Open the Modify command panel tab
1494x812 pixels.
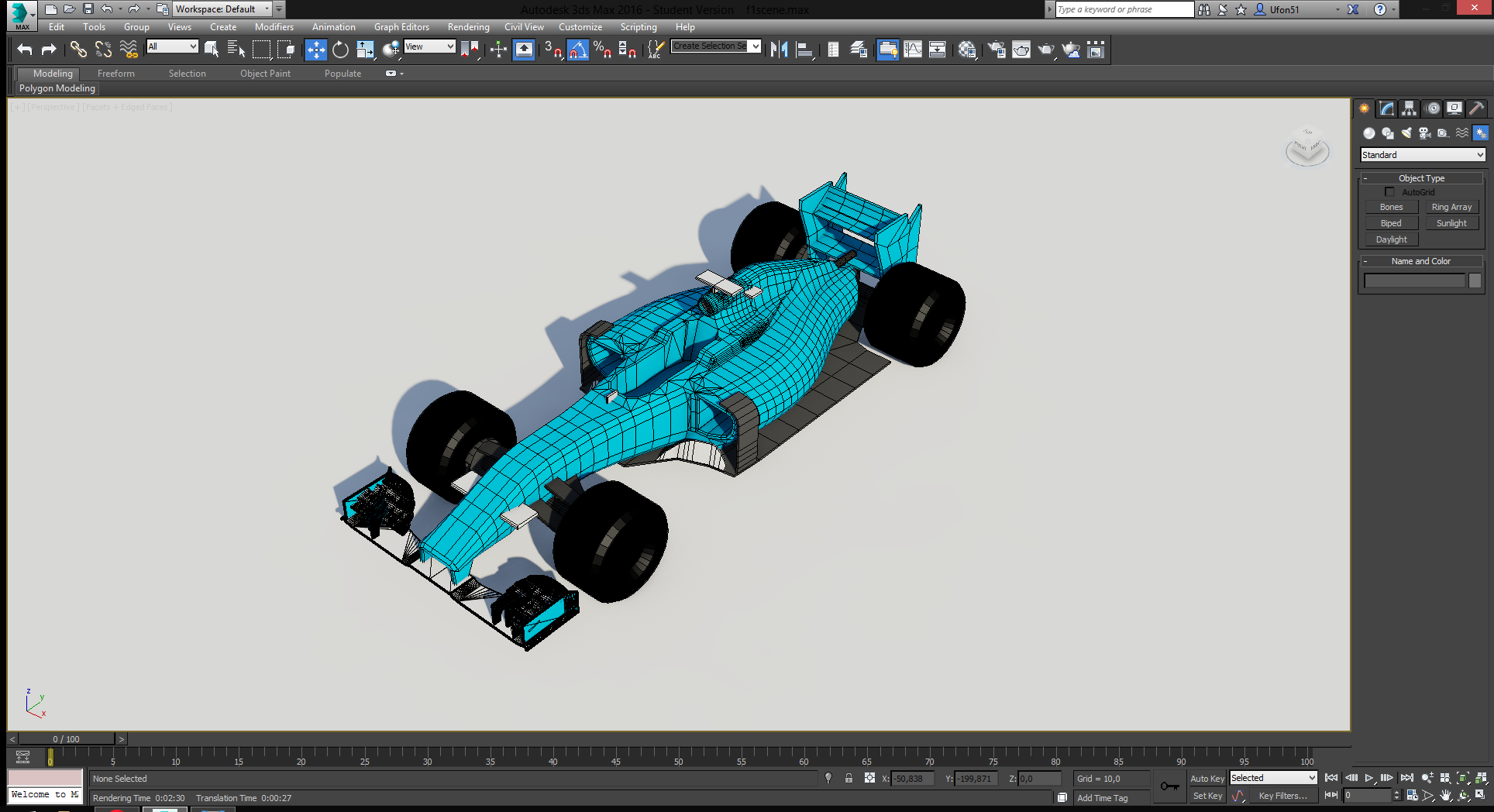[x=1387, y=108]
